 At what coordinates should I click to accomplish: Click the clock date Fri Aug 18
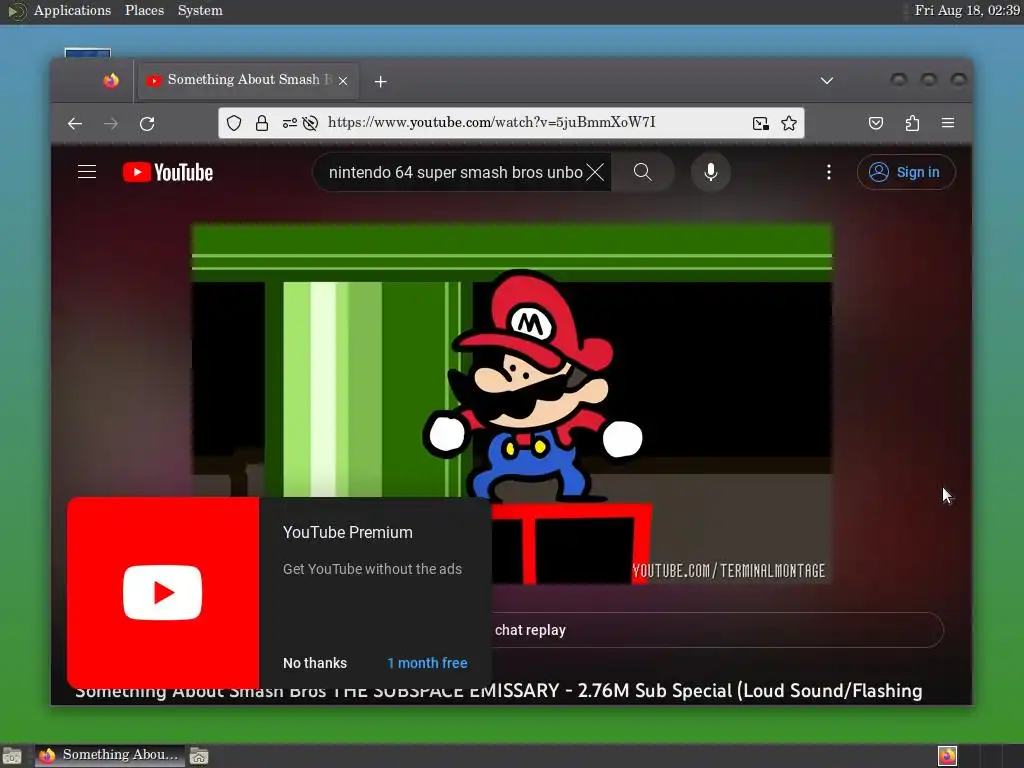[x=967, y=10]
